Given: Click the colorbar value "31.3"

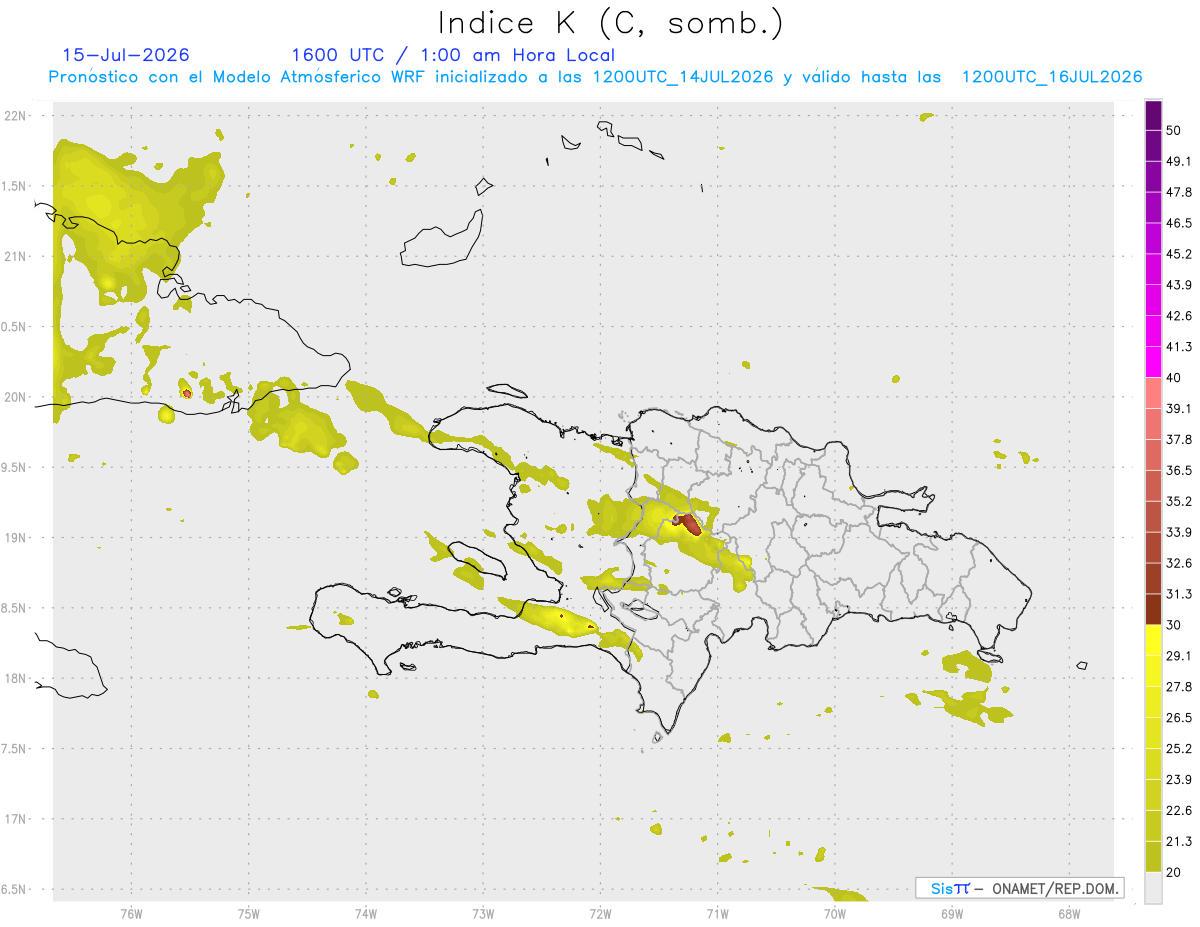Looking at the screenshot, I should [x=1179, y=594].
